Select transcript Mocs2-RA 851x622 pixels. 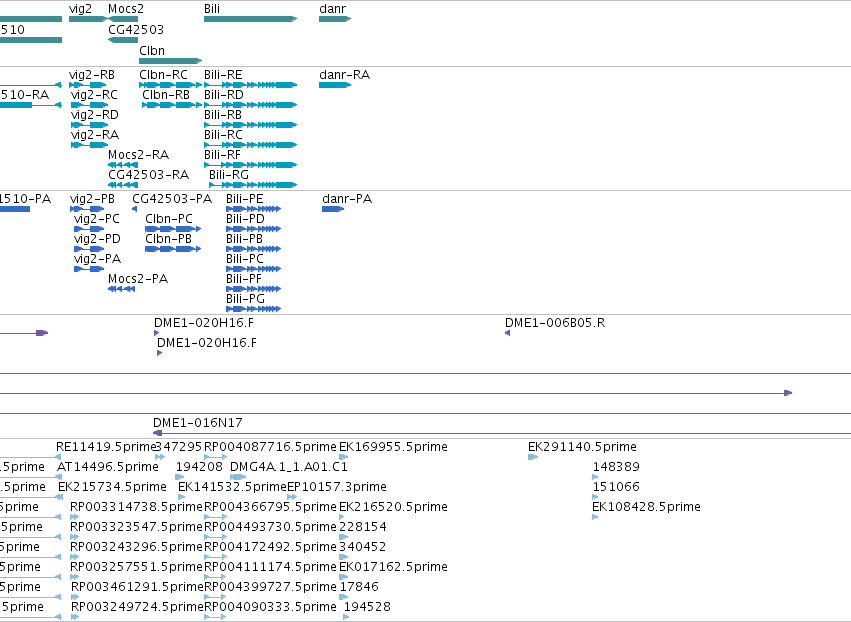click(138, 155)
